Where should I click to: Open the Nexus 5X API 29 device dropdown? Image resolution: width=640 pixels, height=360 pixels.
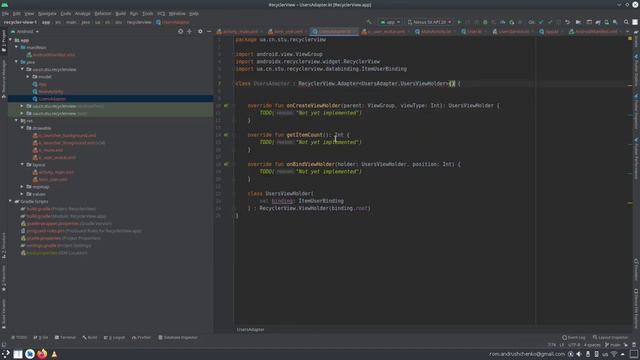tap(430, 22)
